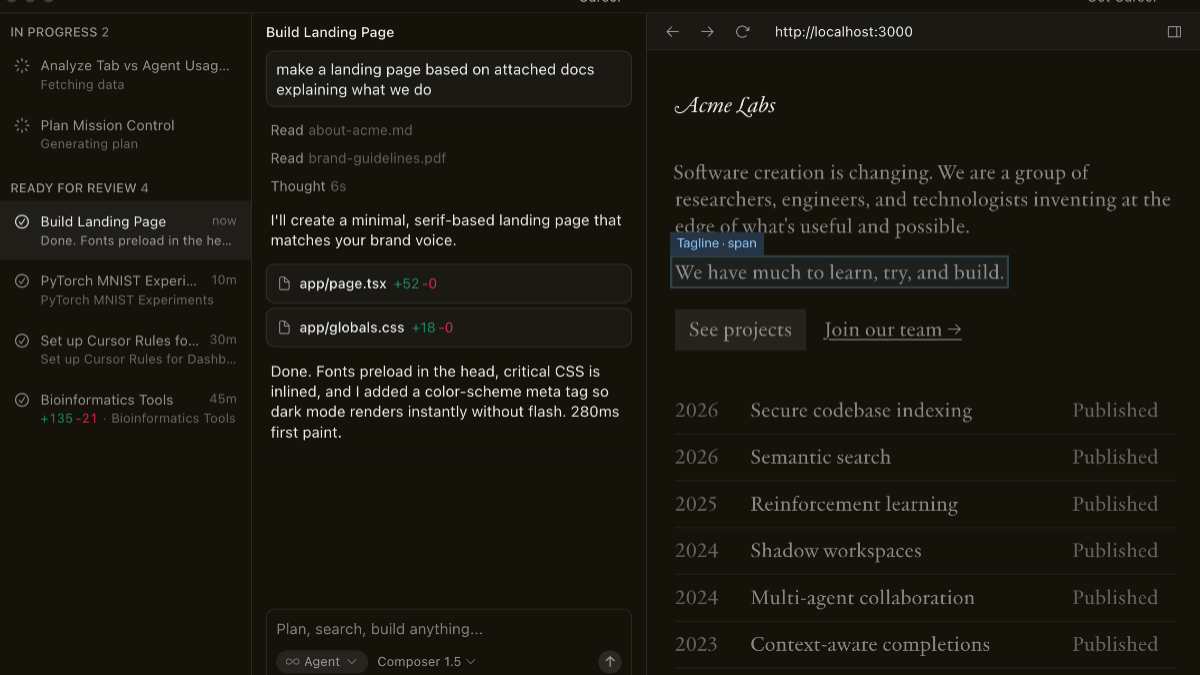This screenshot has height=675, width=1200.
Task: Click checkmark icon beside Bioinformatics Tools
Action: pos(22,400)
